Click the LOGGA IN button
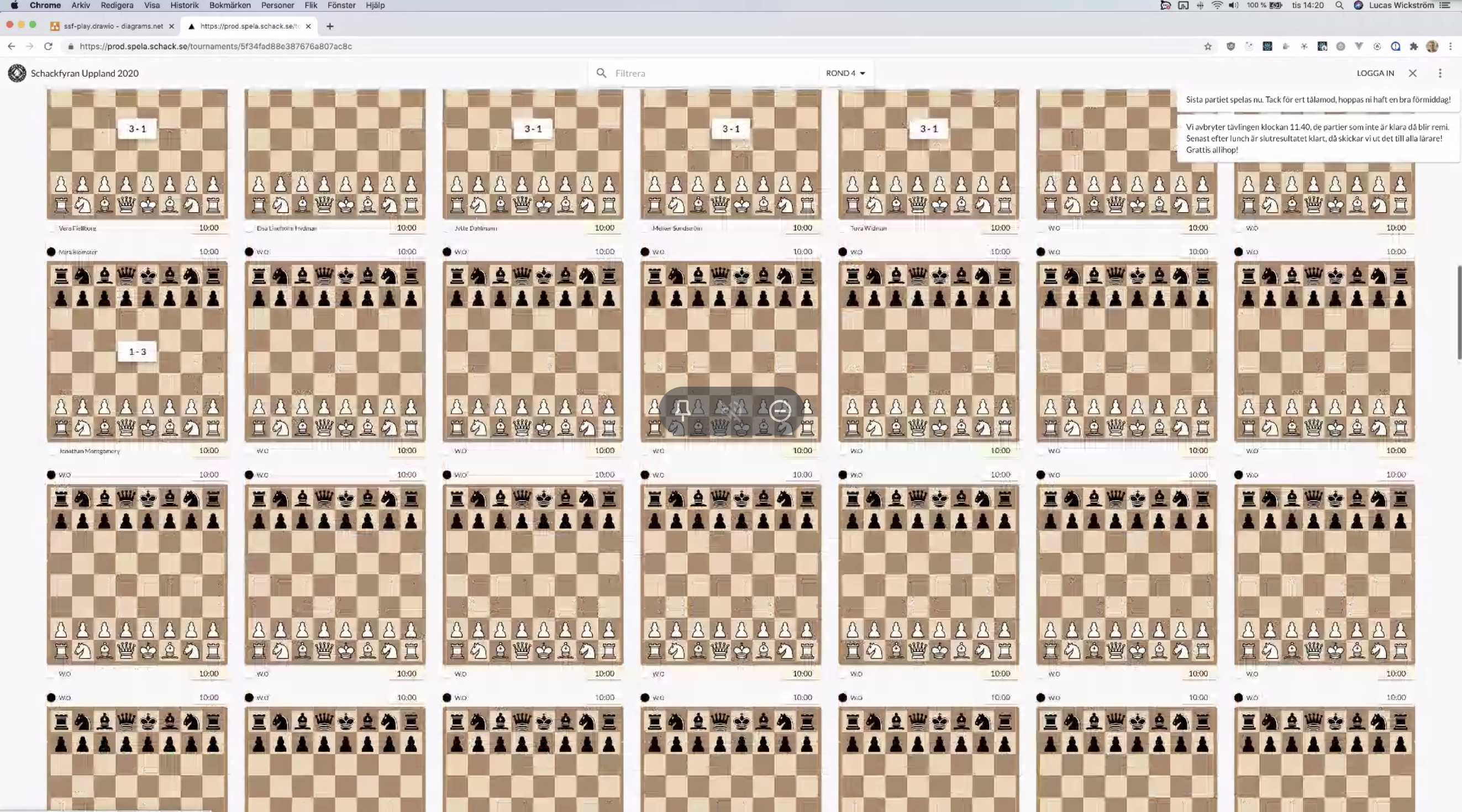Viewport: 1462px width, 812px height. (1375, 73)
